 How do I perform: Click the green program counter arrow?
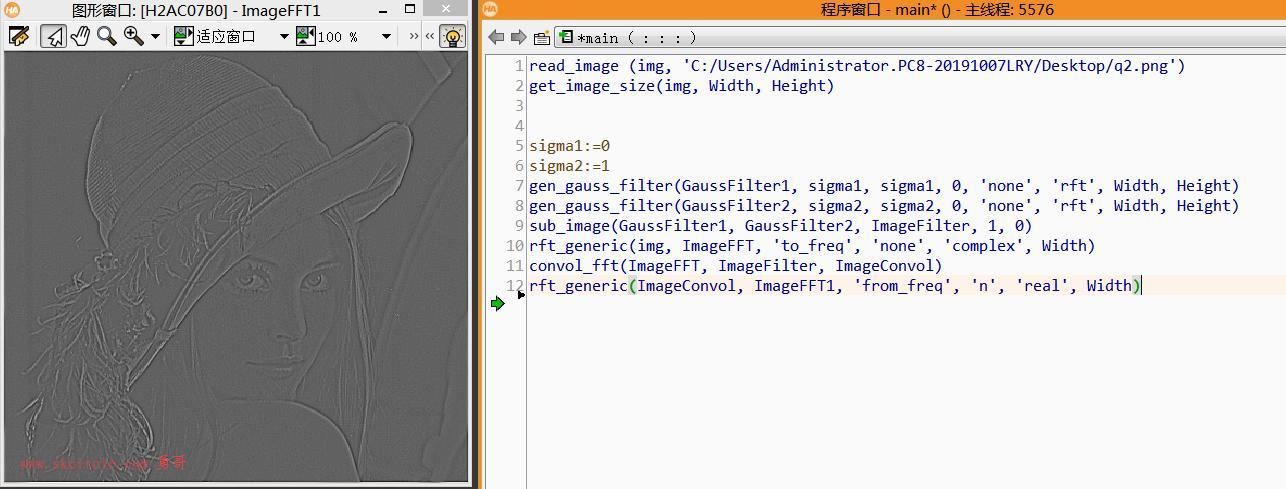coord(498,303)
